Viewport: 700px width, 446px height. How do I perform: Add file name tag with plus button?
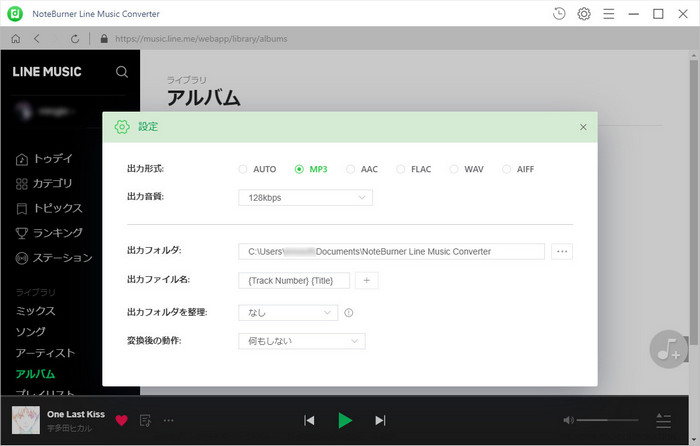tap(367, 280)
